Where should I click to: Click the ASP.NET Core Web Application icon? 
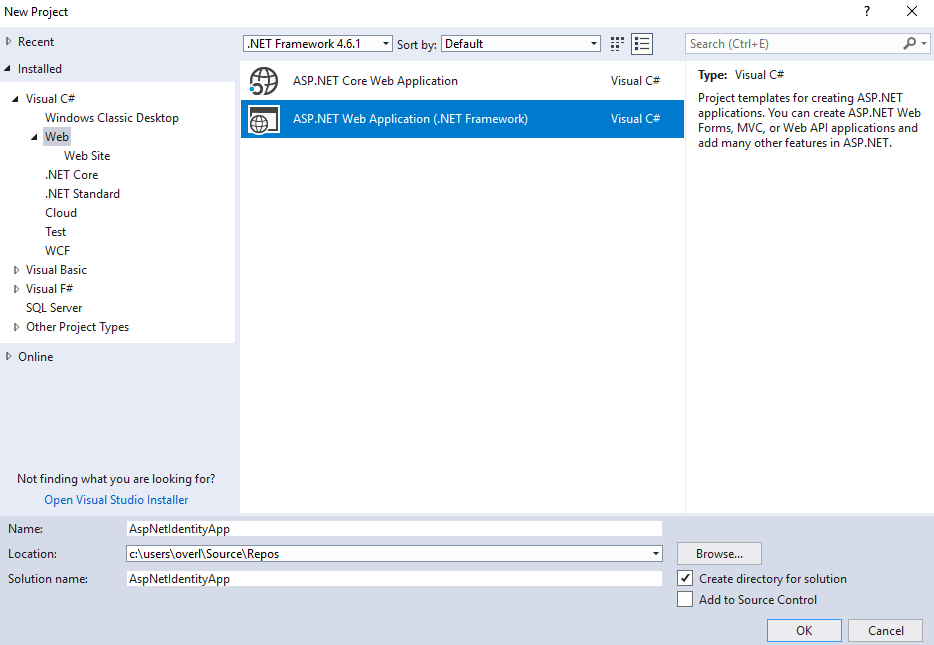click(x=264, y=81)
